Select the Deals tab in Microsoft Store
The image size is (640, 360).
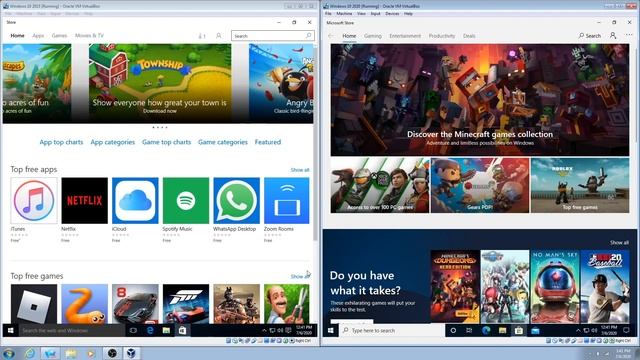(x=469, y=36)
